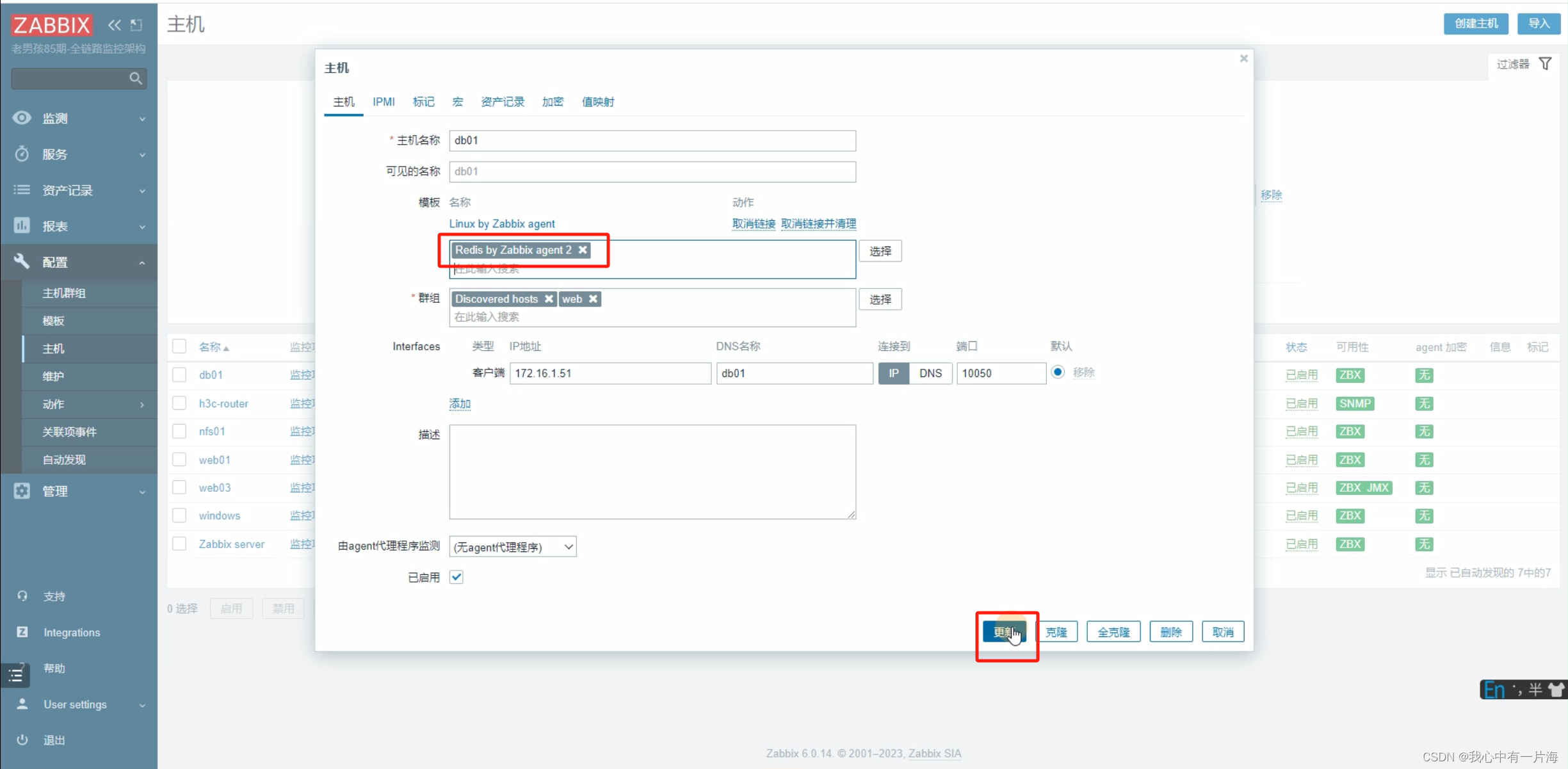Click the clock icon for 服务
The height and width of the screenshot is (769, 1568).
coord(22,154)
